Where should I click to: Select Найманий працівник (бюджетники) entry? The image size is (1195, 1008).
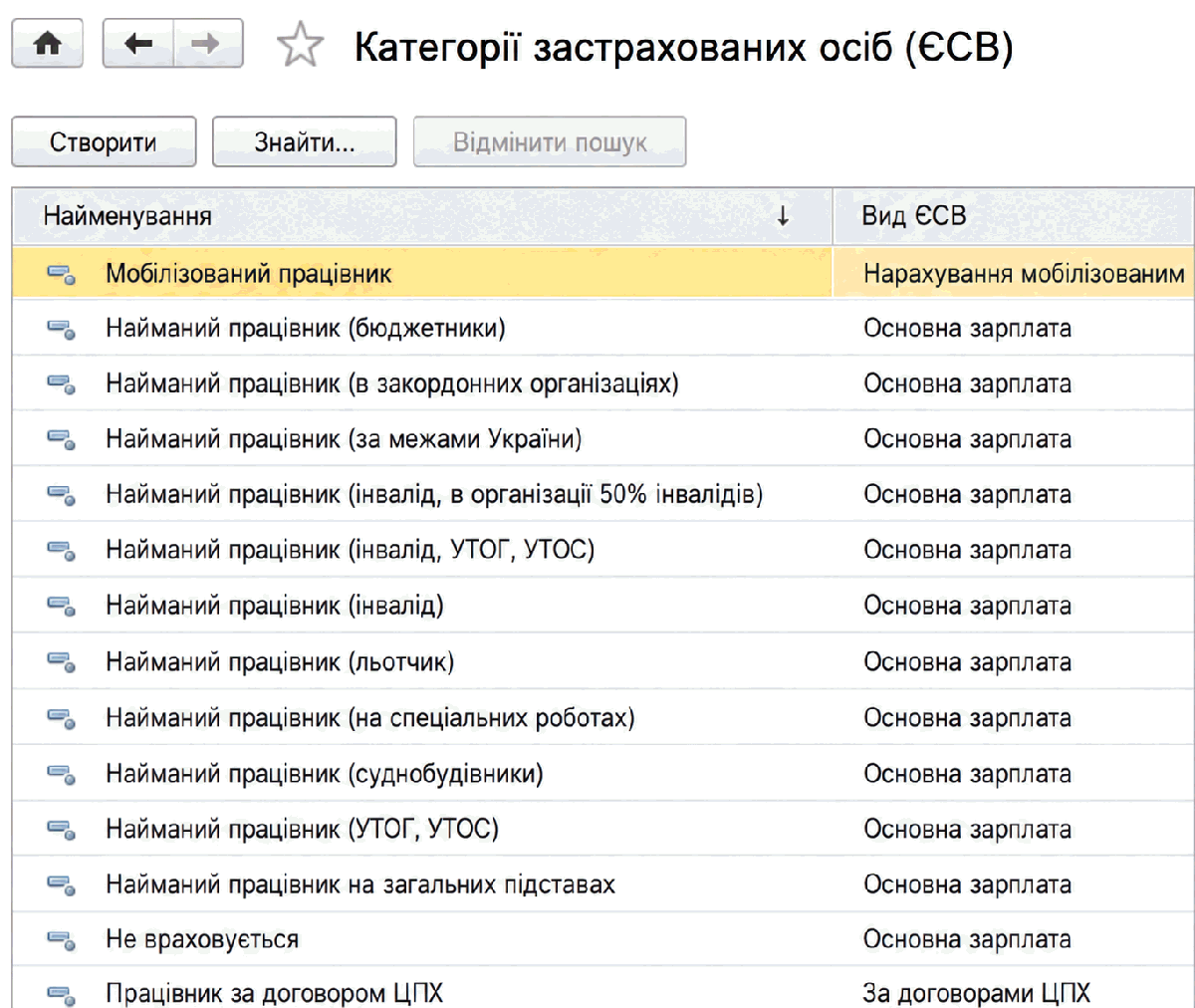(306, 329)
